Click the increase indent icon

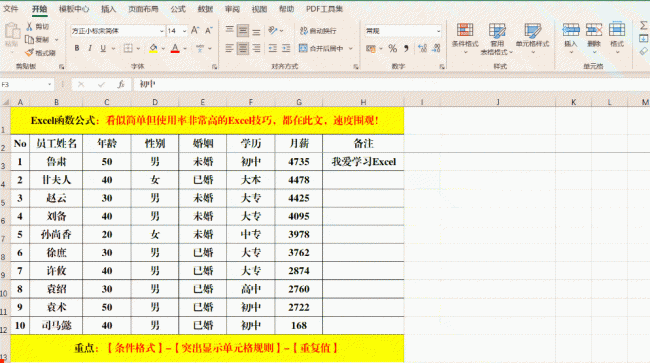286,48
